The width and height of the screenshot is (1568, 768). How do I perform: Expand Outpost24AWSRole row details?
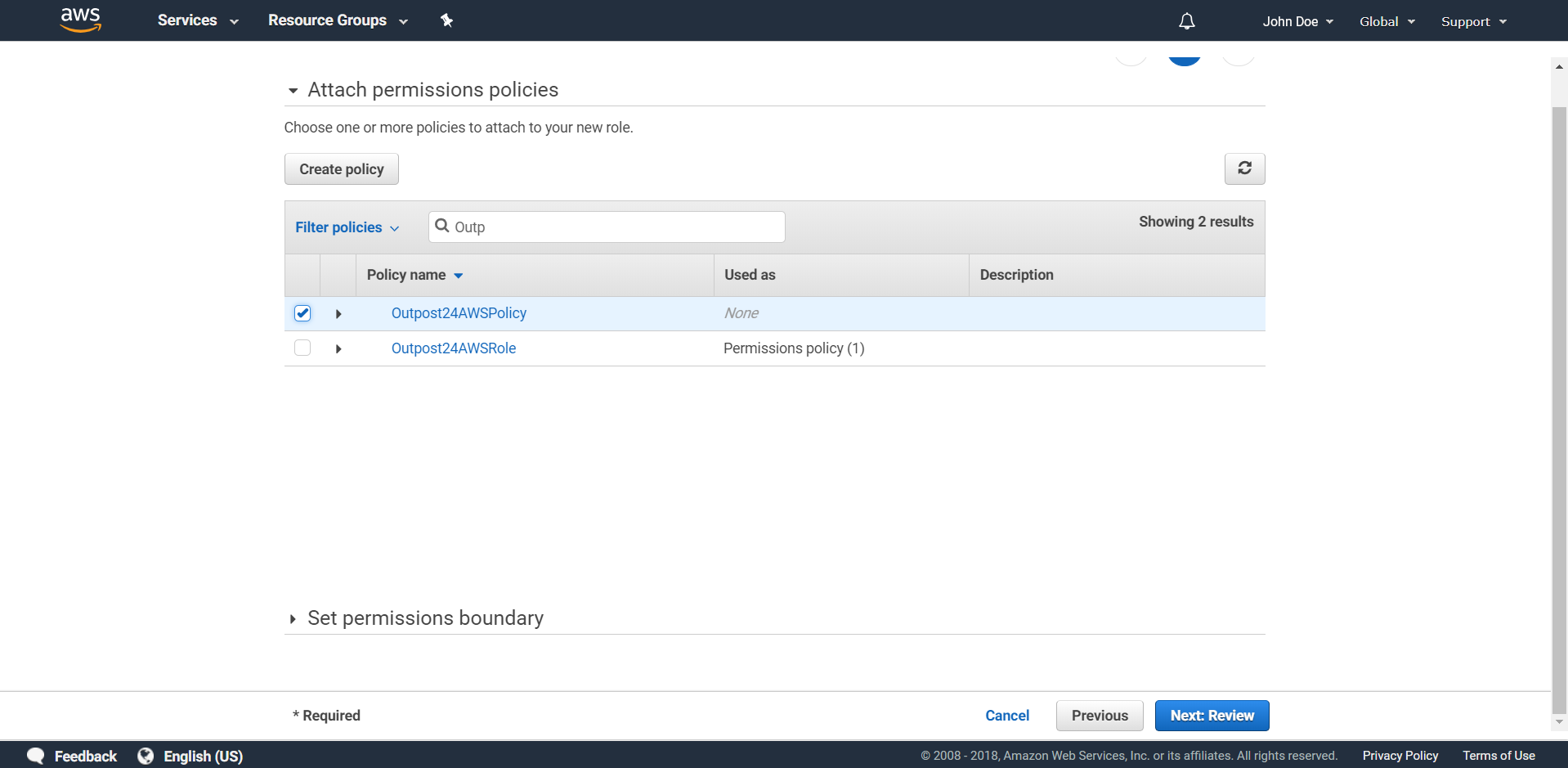click(x=338, y=349)
